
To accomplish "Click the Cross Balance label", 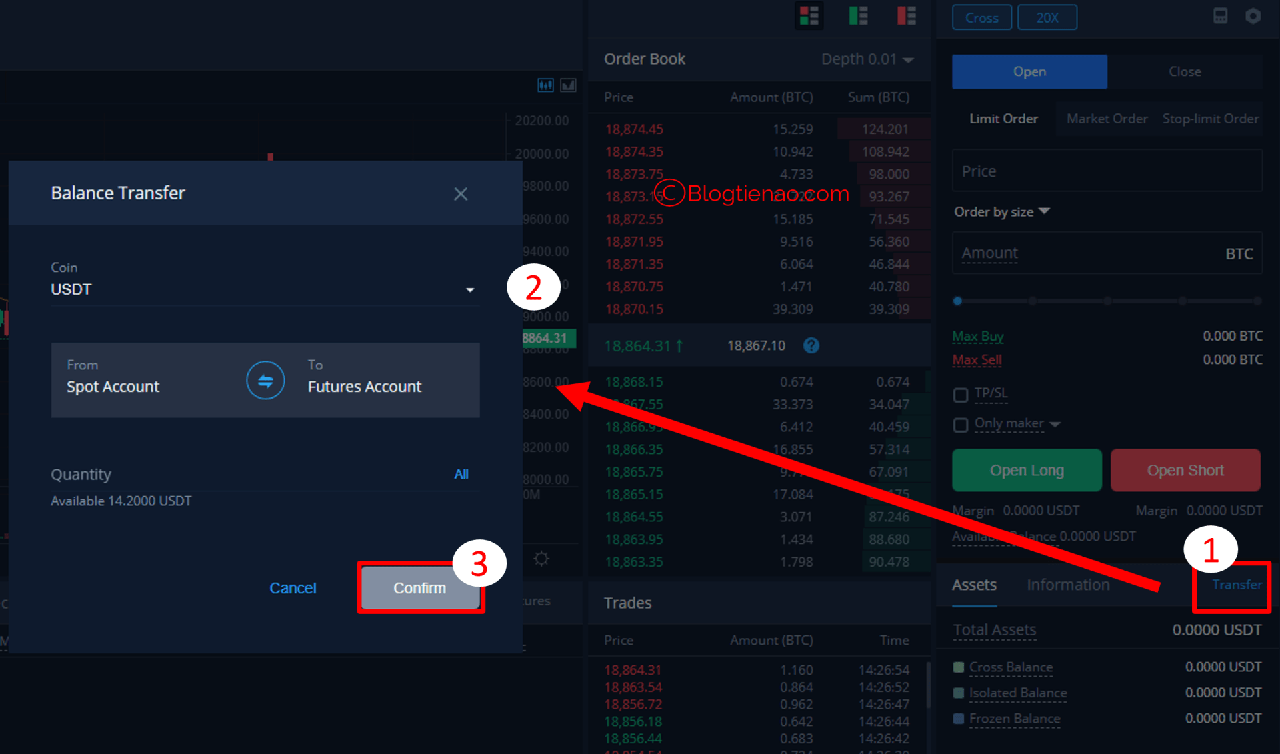I will [x=1010, y=667].
